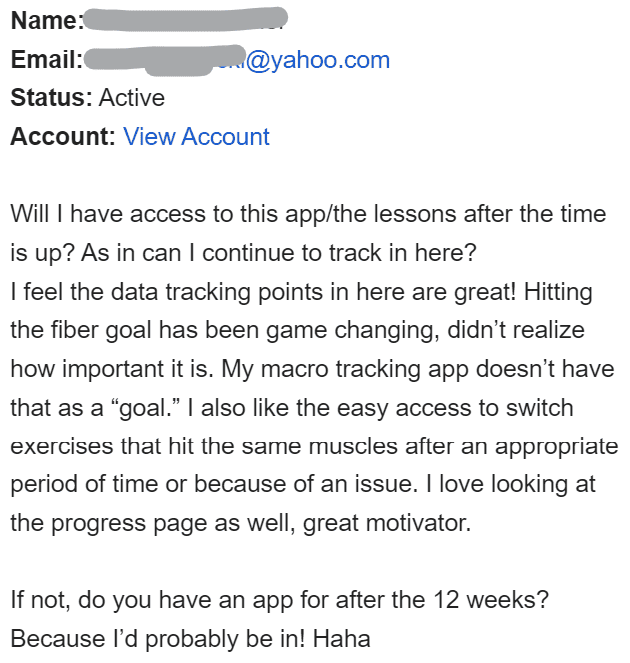Click the Active status value
The height and width of the screenshot is (663, 630).
pos(132,98)
